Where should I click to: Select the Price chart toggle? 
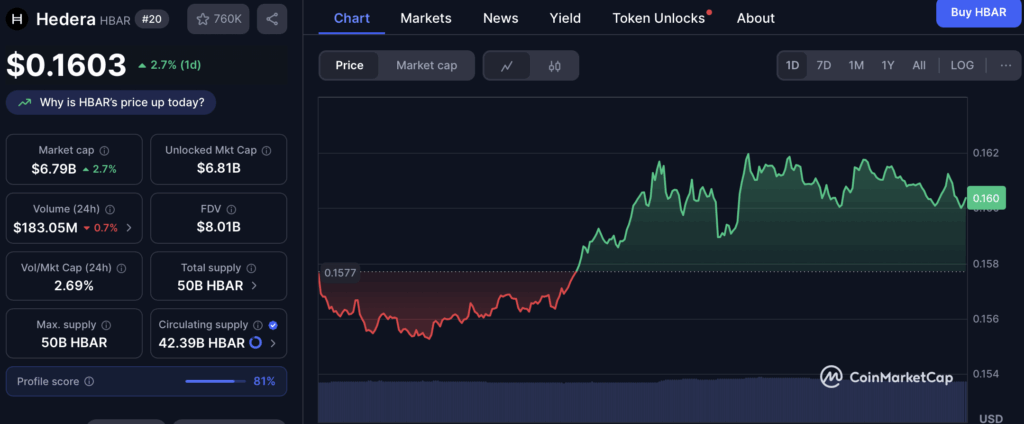click(x=349, y=65)
